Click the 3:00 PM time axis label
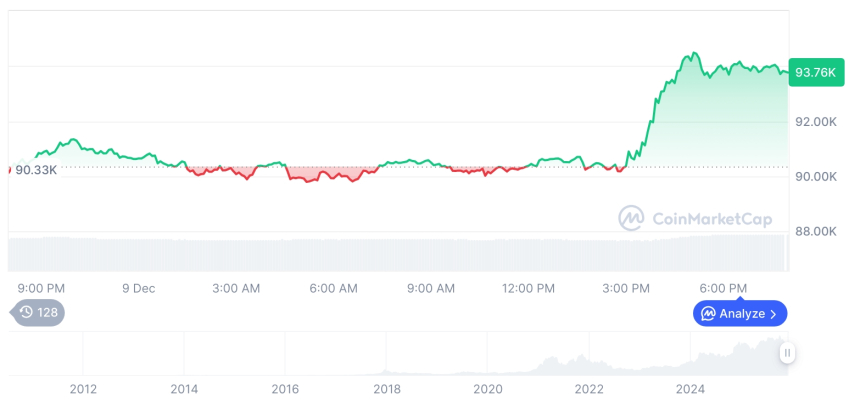The height and width of the screenshot is (401, 860). click(x=626, y=288)
